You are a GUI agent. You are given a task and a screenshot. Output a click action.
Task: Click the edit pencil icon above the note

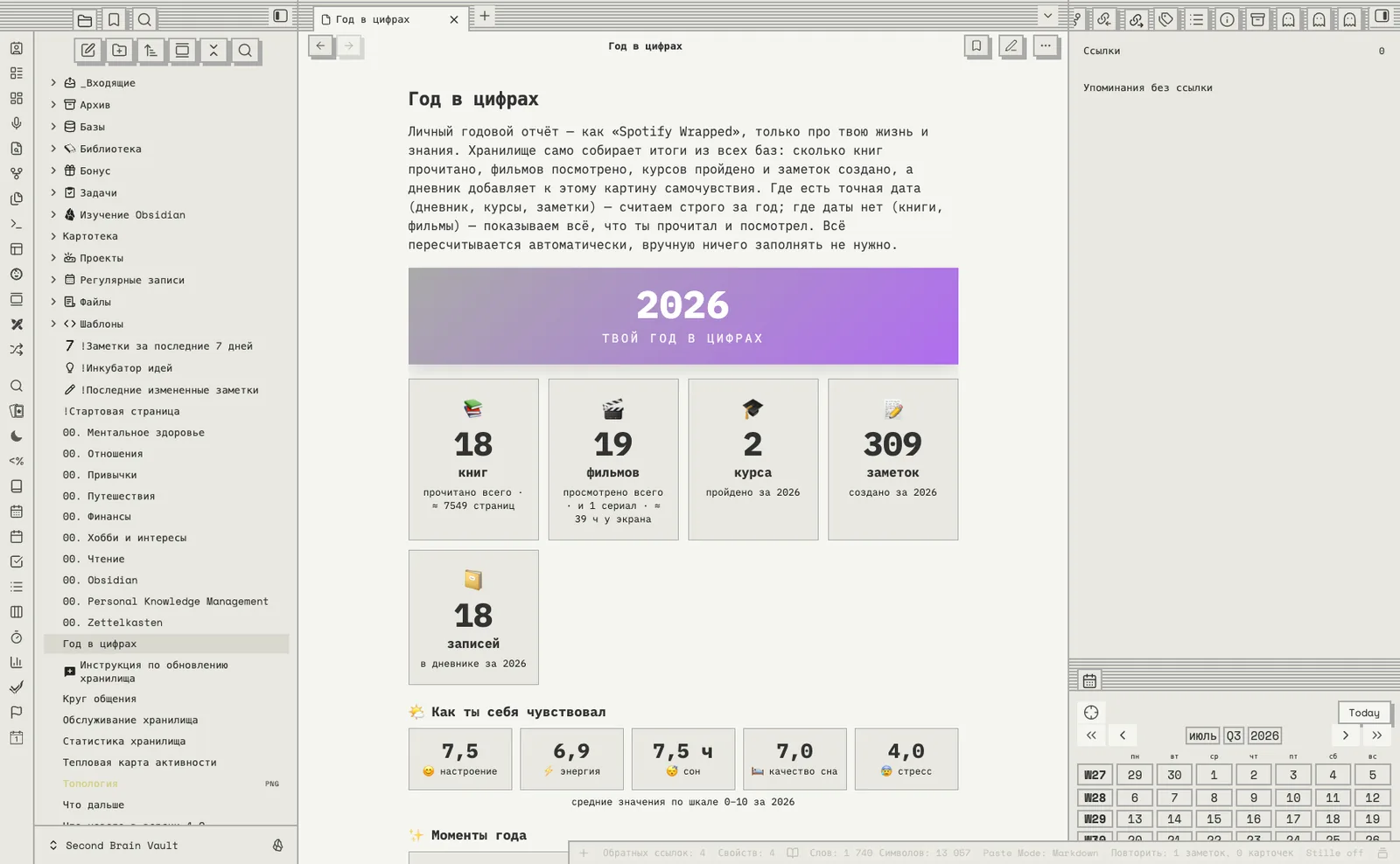[1011, 46]
